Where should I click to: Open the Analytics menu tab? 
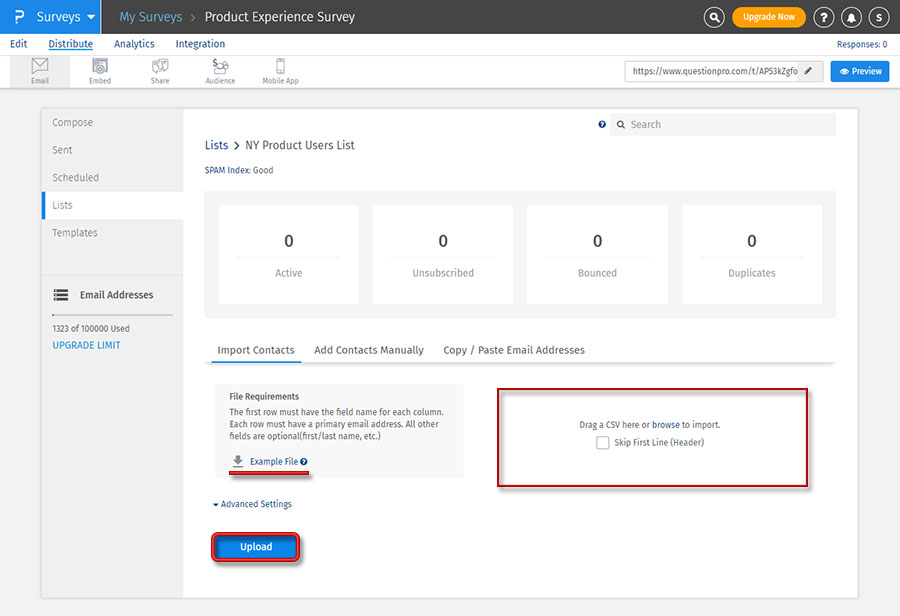pos(134,44)
